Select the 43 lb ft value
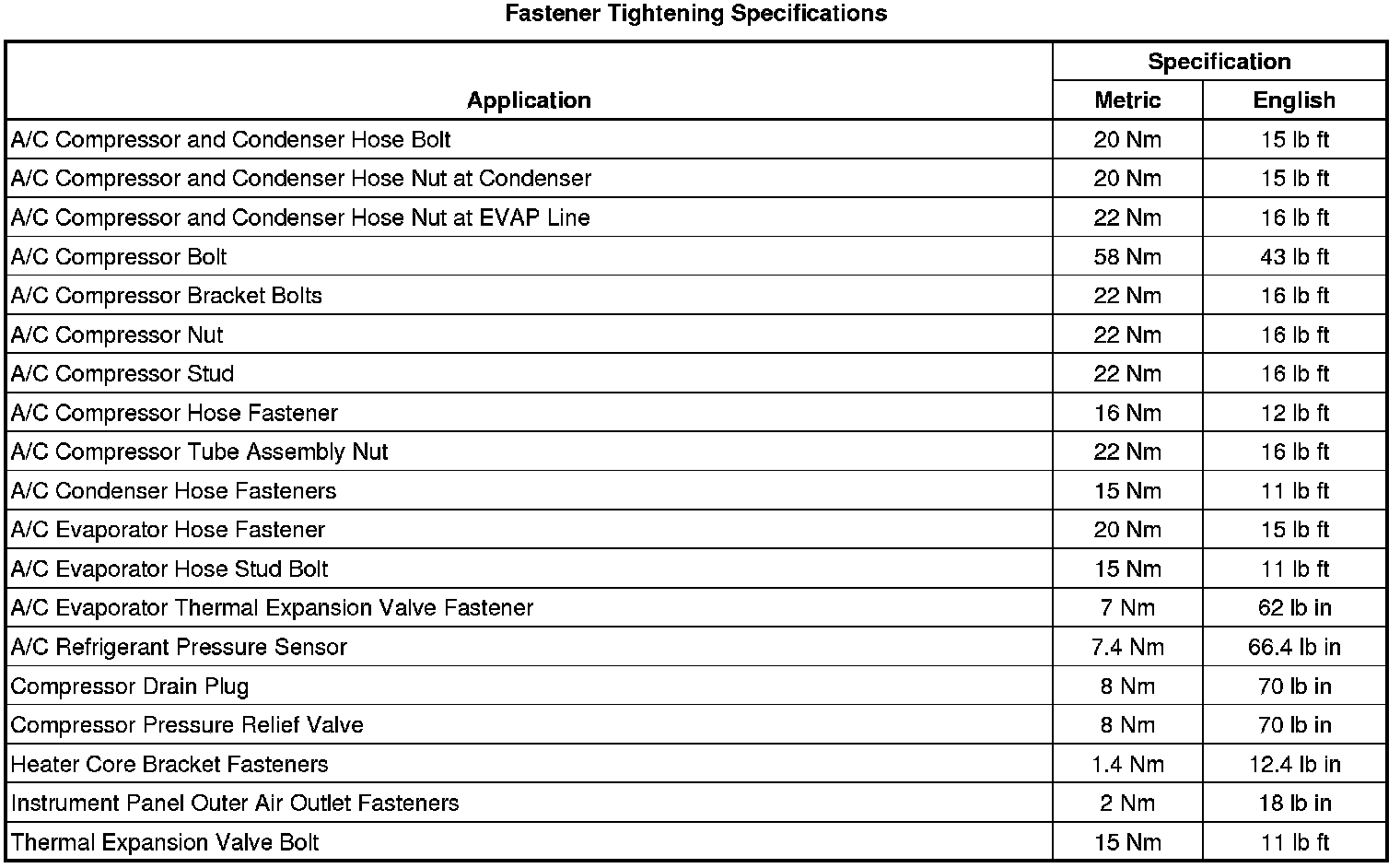 [1294, 257]
